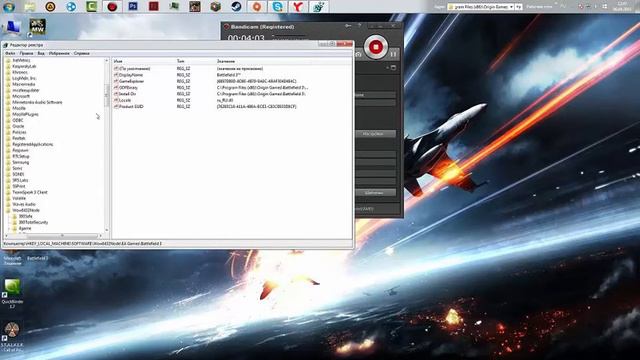Select the Waves Audio registry key
This screenshot has width=640, height=360.
click(x=24, y=204)
